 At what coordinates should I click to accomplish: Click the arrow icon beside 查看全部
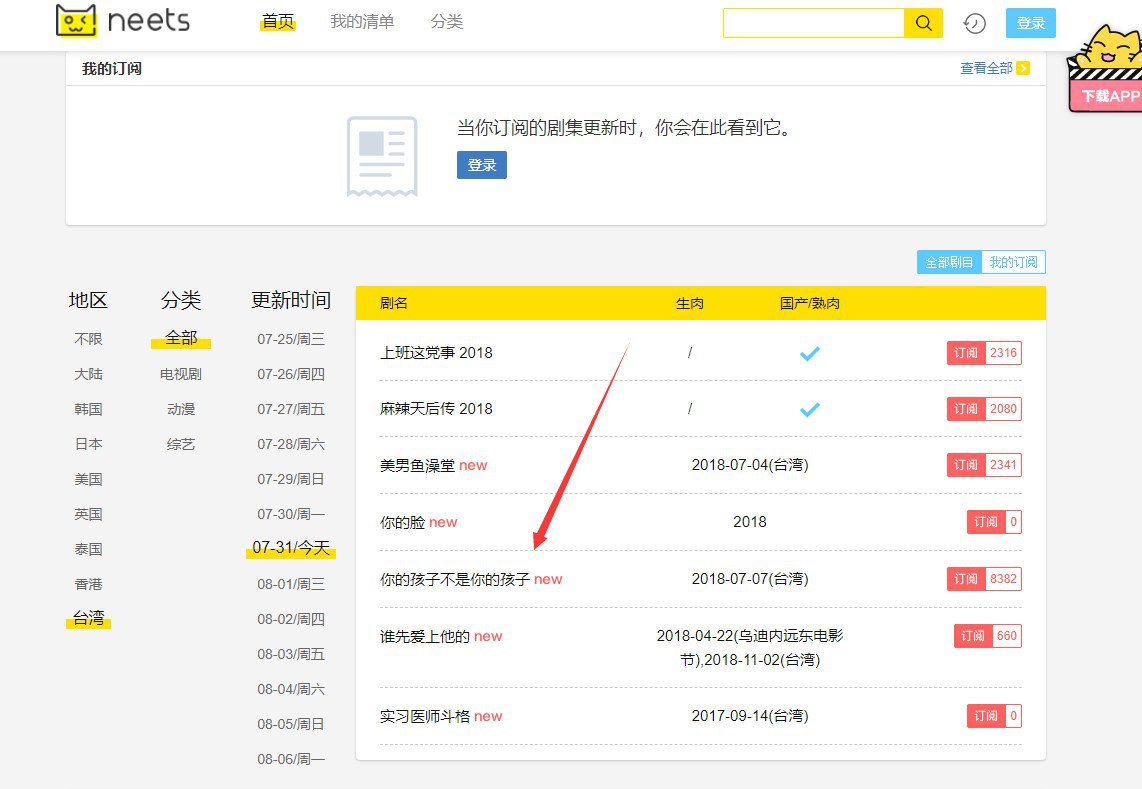point(1022,68)
